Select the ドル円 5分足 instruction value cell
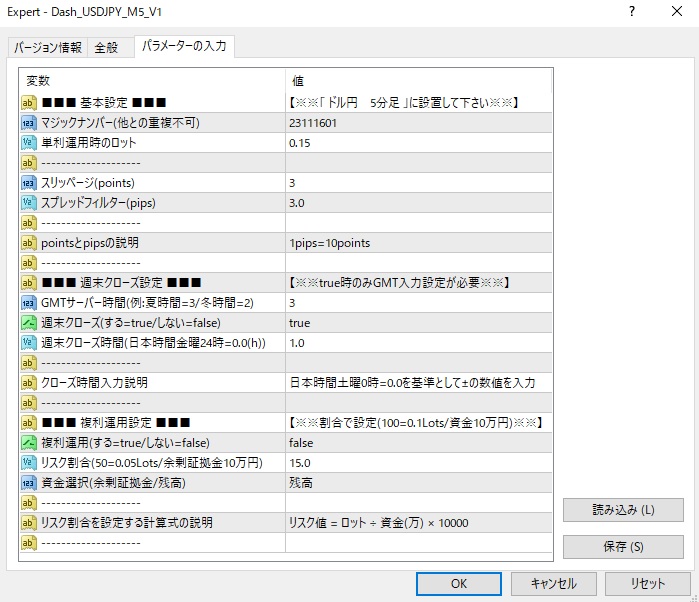Screen dimensions: 699x602 point(419,103)
